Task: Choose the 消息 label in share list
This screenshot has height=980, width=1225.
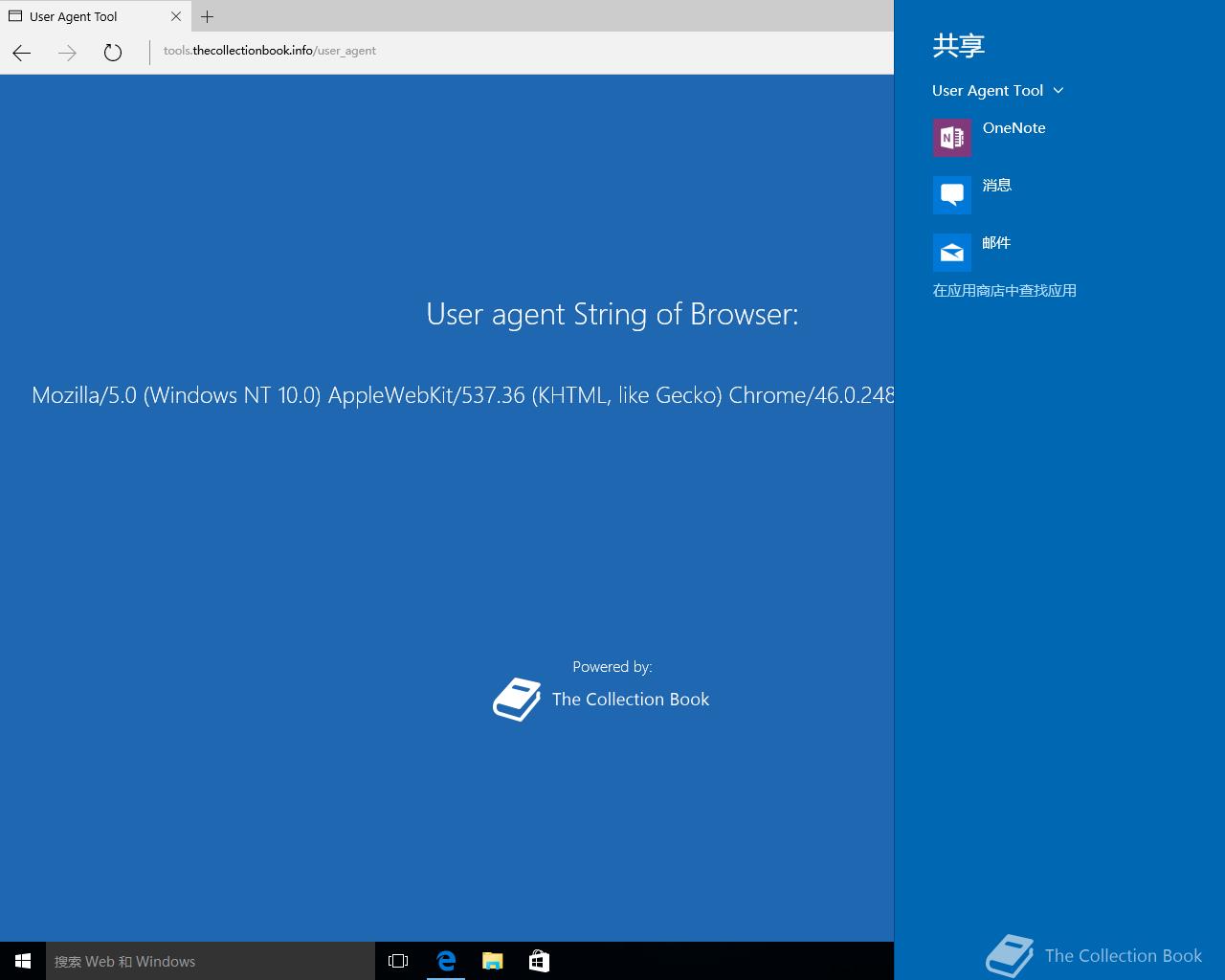Action: [x=996, y=185]
